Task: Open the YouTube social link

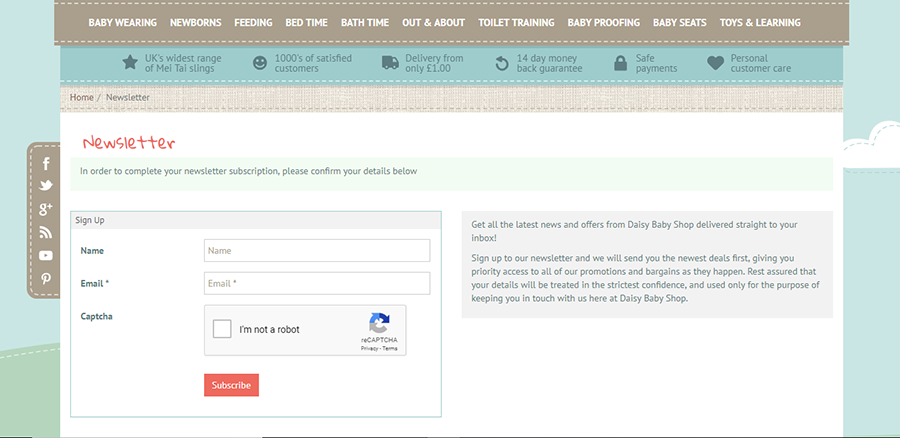Action: 46,255
